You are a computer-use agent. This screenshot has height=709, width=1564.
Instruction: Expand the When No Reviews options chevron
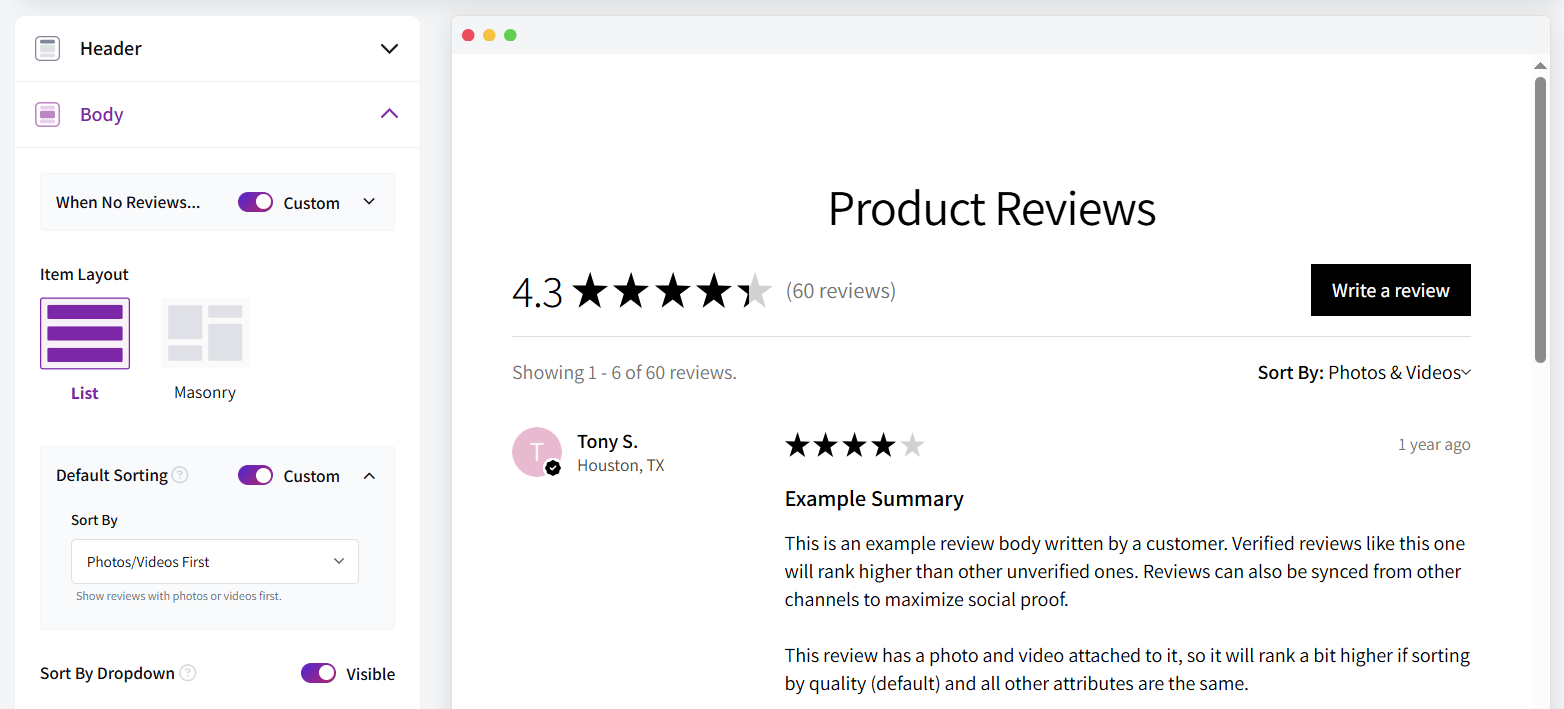tap(369, 202)
